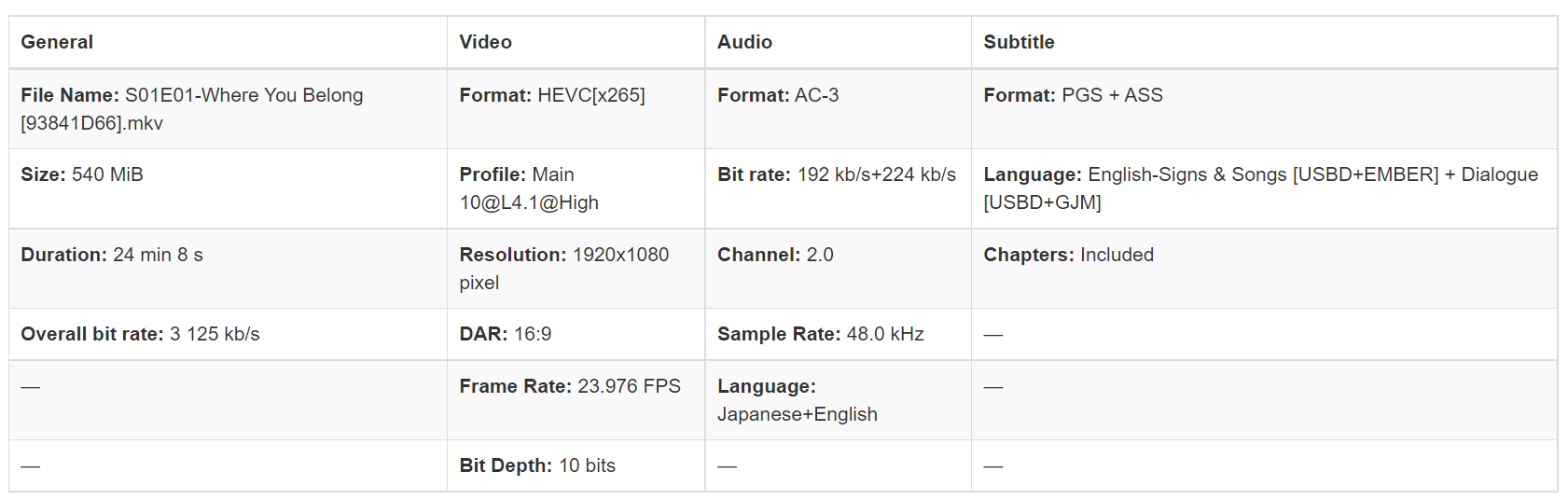Image resolution: width=1568 pixels, height=500 pixels.
Task: Click the audio Format AC-3 cell
Action: coord(838,109)
